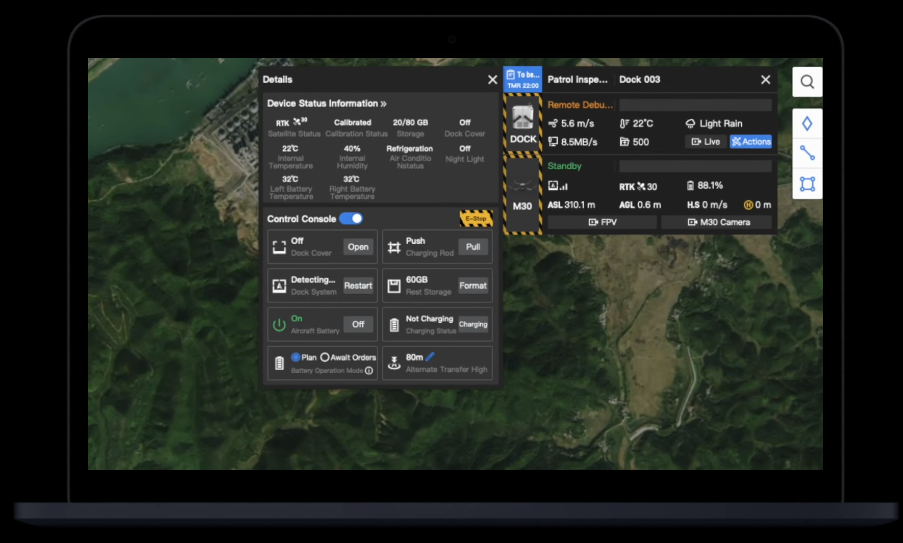Click the pencil icon beside 80m

pyautogui.click(x=431, y=356)
